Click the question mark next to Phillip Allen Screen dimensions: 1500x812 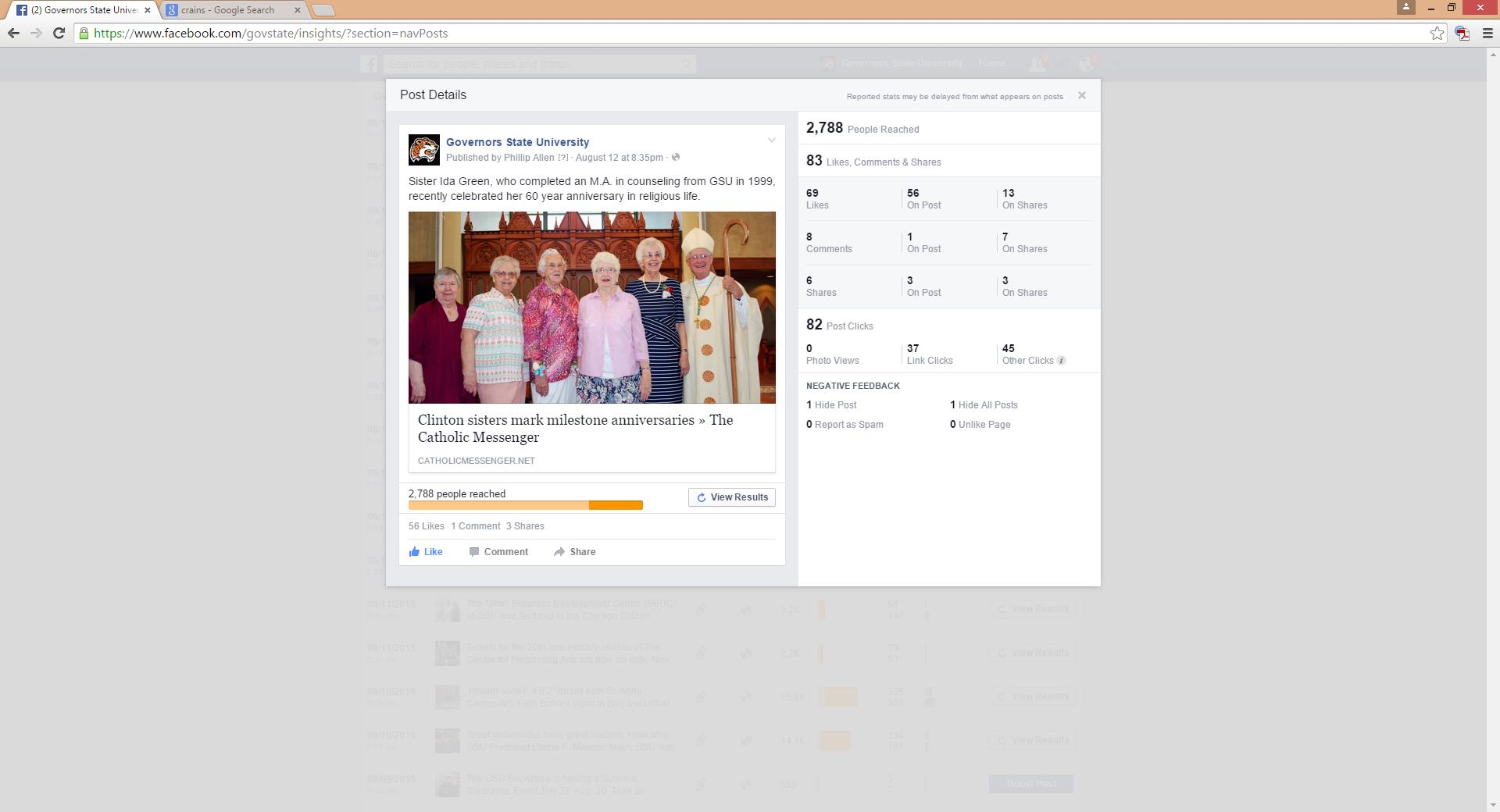562,158
